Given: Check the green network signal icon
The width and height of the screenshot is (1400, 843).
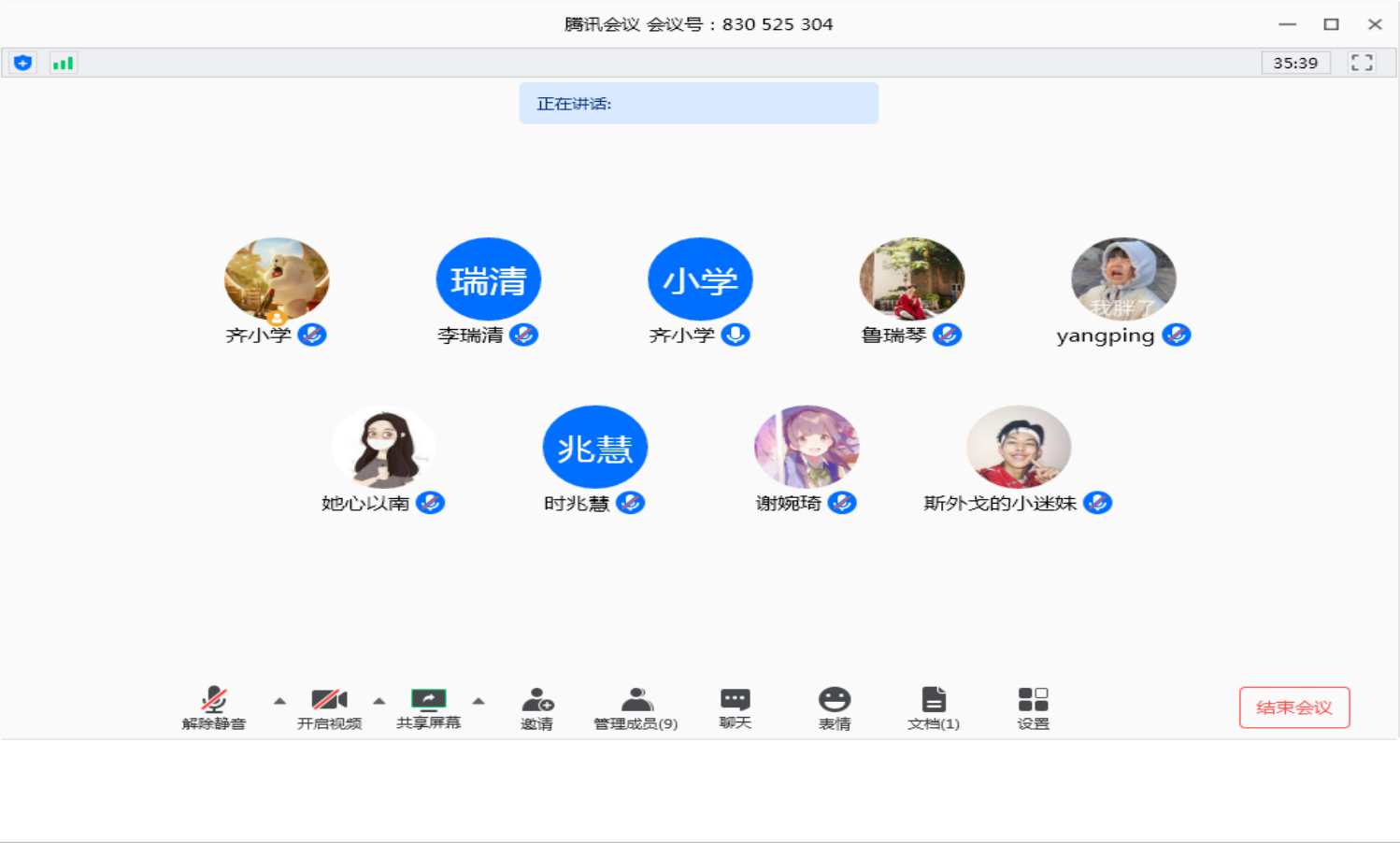Looking at the screenshot, I should 63,63.
